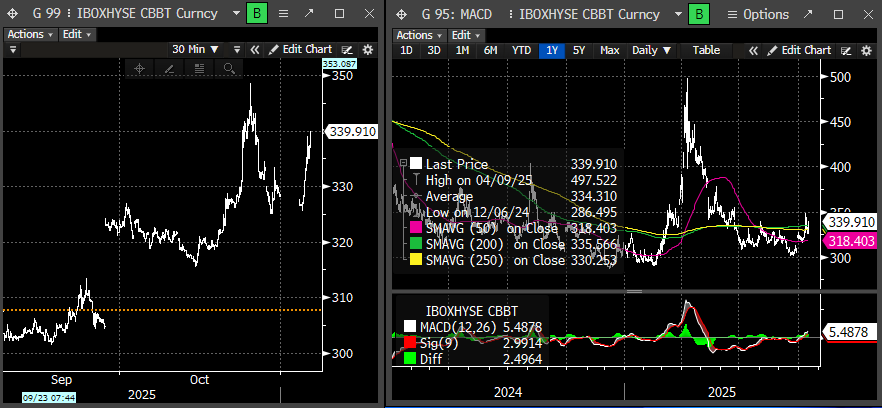
Task: Open the green B button in G 99 window
Action: click(x=257, y=14)
